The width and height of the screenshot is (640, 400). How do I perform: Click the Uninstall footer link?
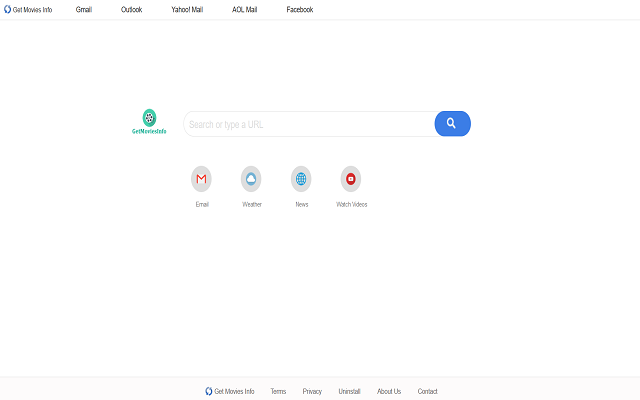(x=349, y=391)
